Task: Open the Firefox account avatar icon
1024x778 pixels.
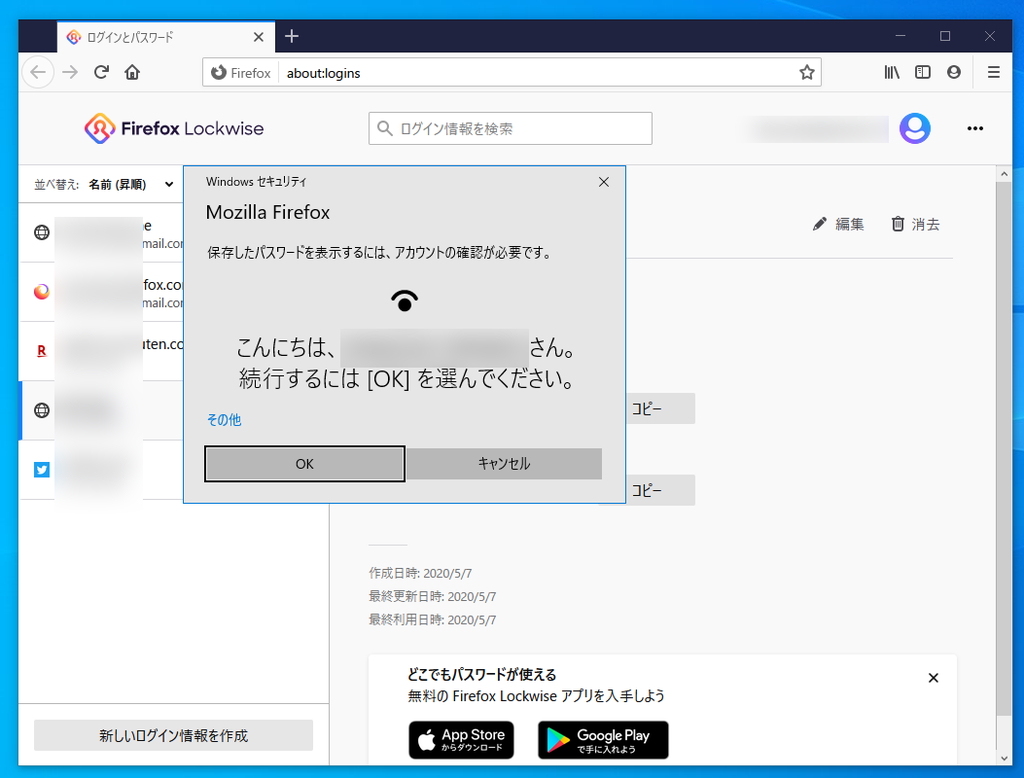Action: point(915,128)
